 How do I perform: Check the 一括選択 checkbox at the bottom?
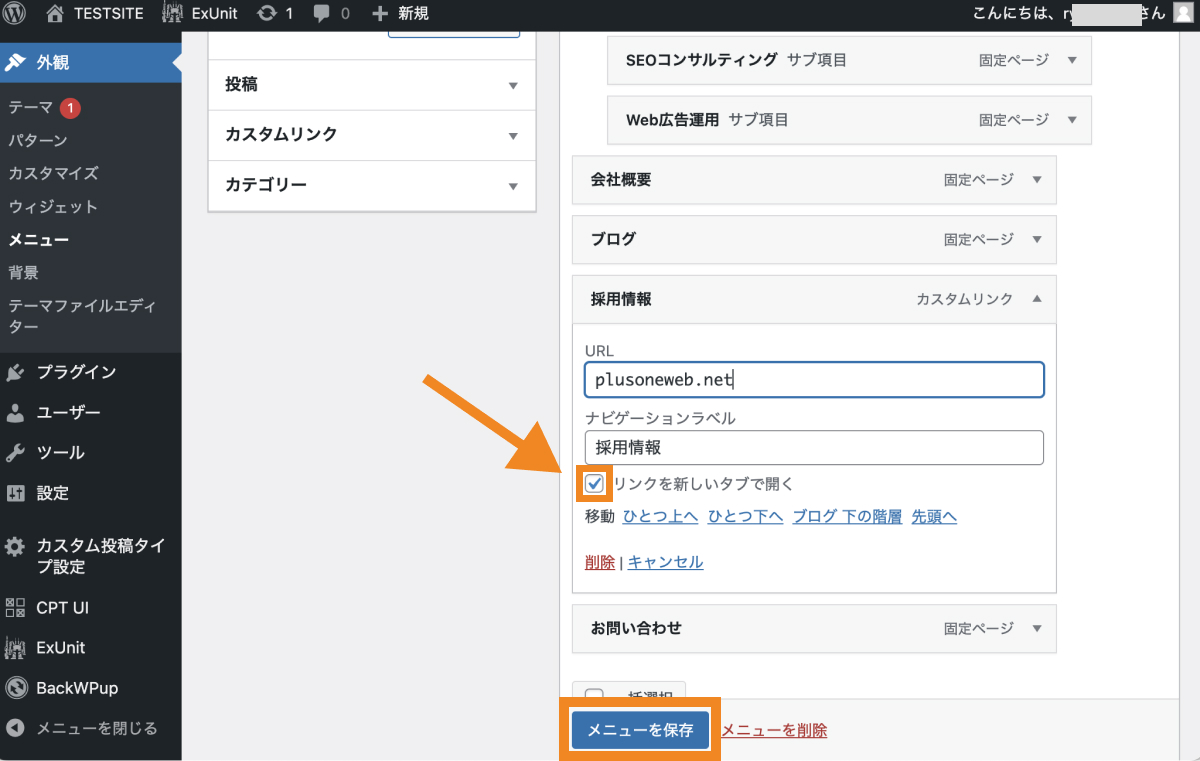(x=595, y=695)
